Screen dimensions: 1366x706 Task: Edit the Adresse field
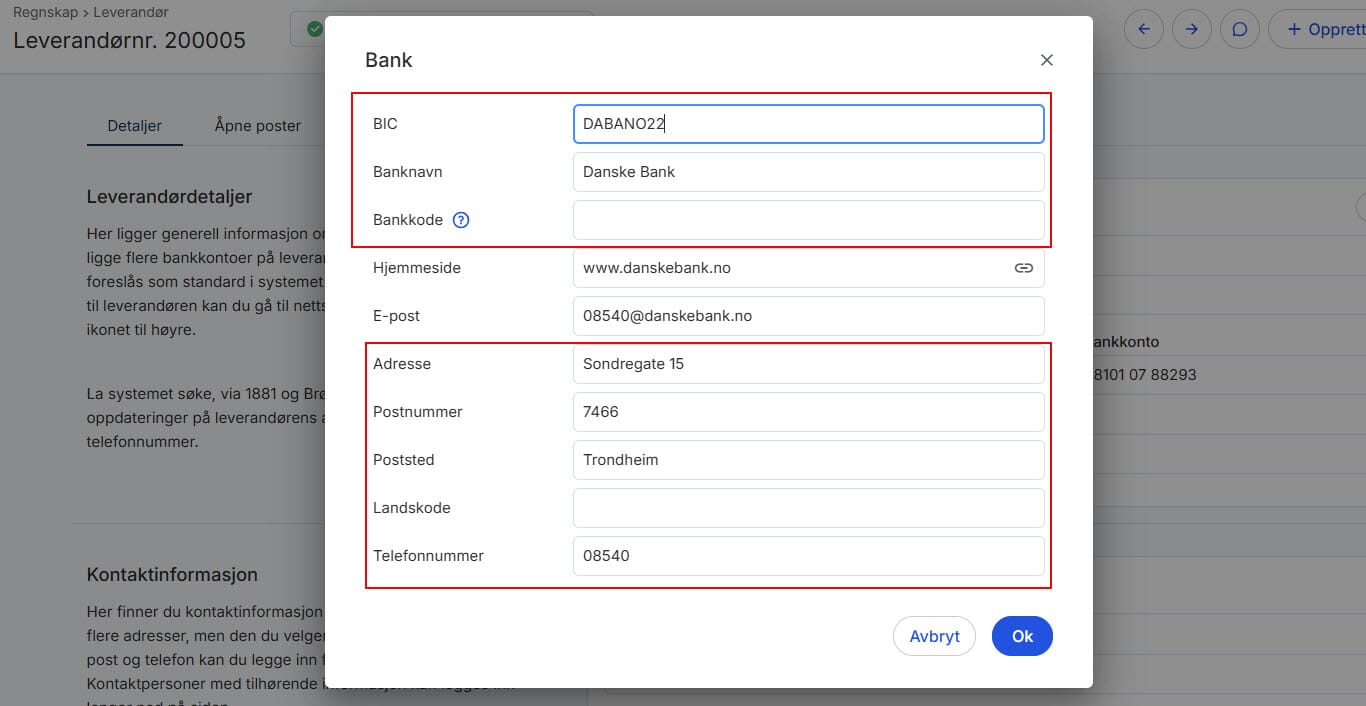pyautogui.click(x=808, y=364)
